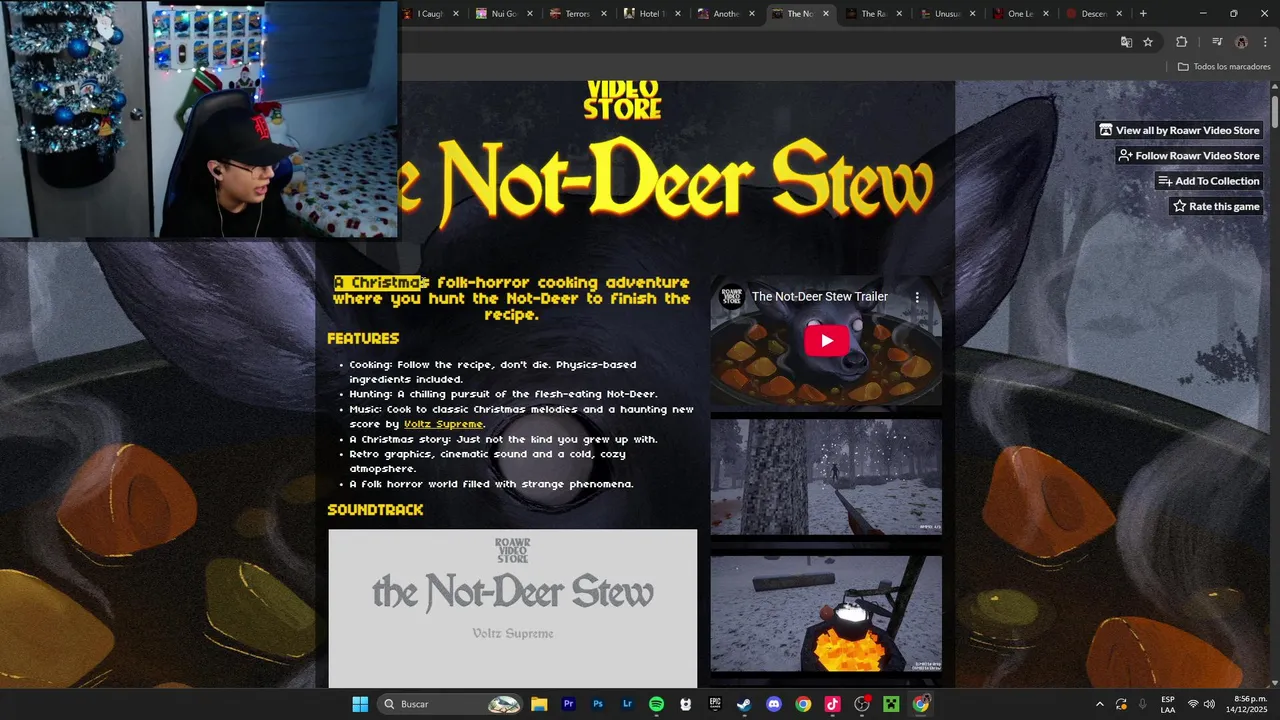Click Rate this game button
This screenshot has height=720, width=1280.
[x=1215, y=206]
